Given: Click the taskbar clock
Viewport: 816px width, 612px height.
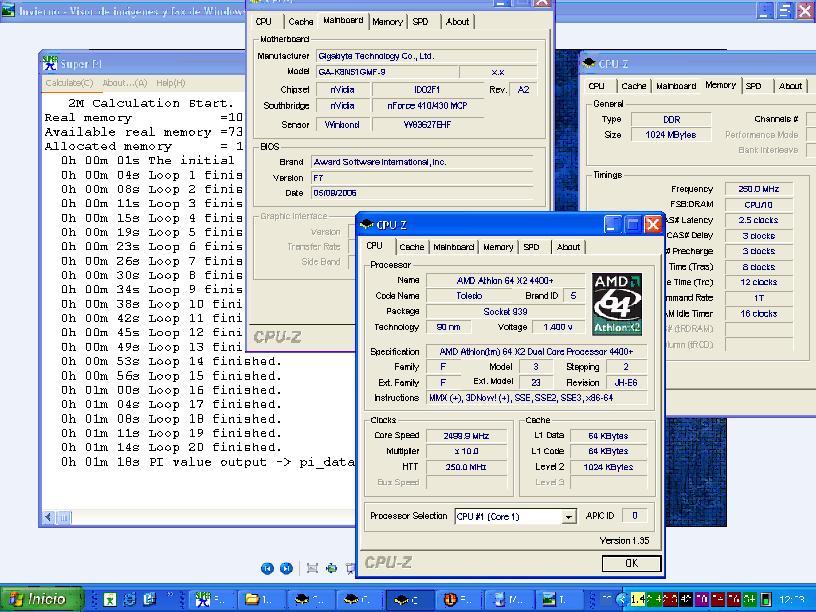Looking at the screenshot, I should pos(792,600).
